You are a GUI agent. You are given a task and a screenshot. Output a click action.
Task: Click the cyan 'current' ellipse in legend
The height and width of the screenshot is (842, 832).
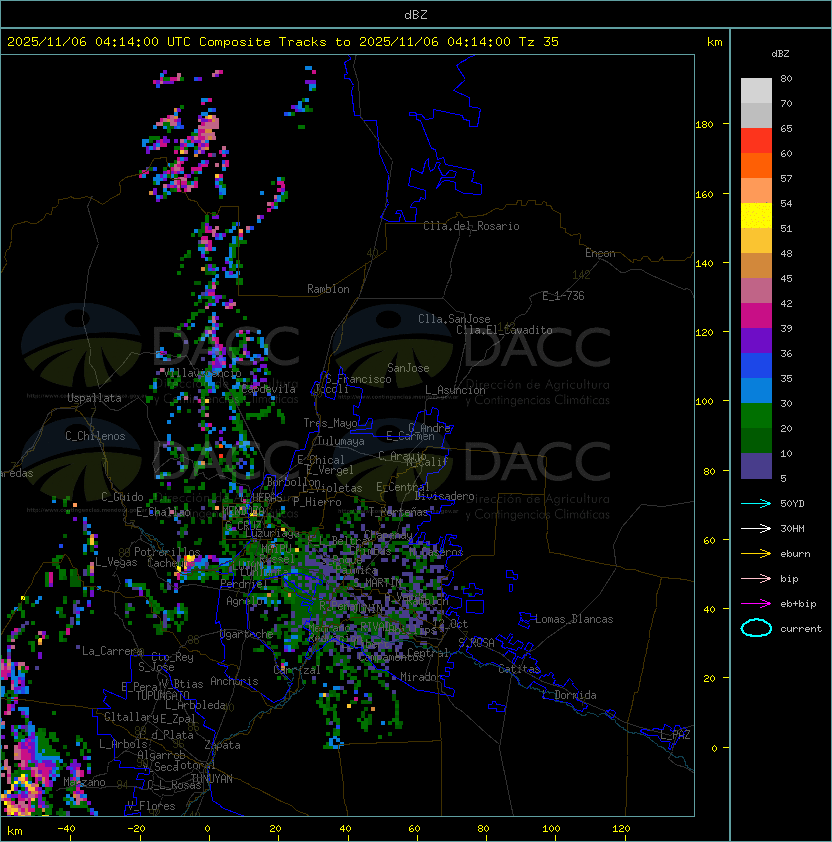[756, 628]
